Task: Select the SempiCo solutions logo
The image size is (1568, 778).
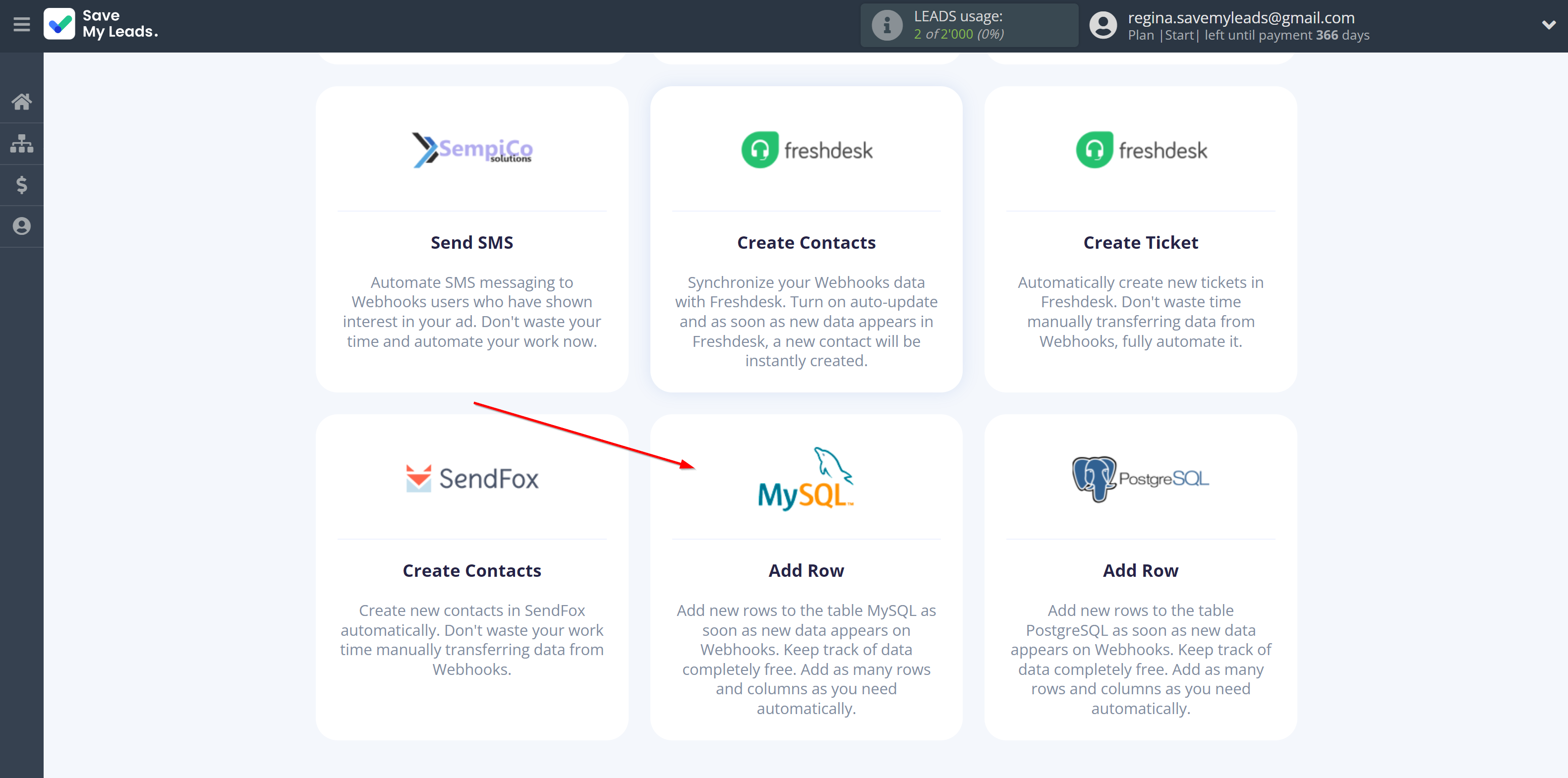Action: click(x=472, y=150)
